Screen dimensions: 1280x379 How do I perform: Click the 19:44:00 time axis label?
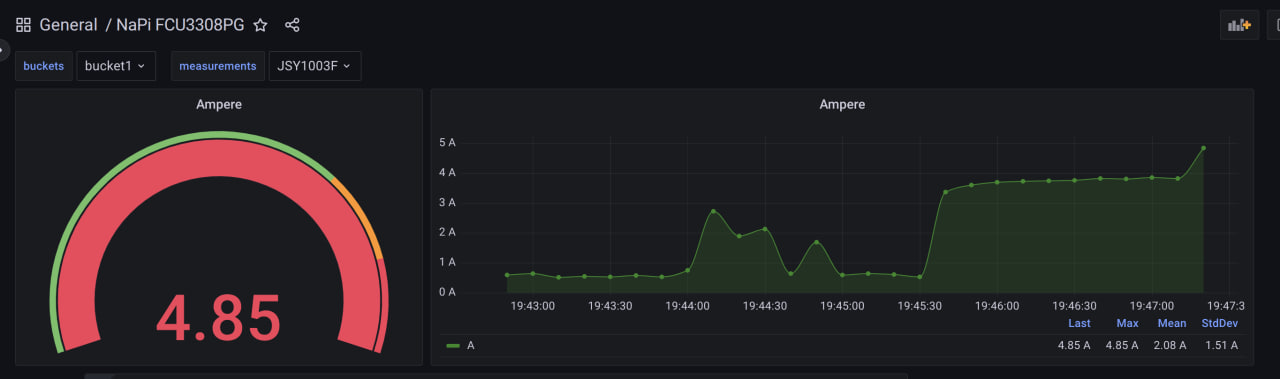tap(688, 306)
